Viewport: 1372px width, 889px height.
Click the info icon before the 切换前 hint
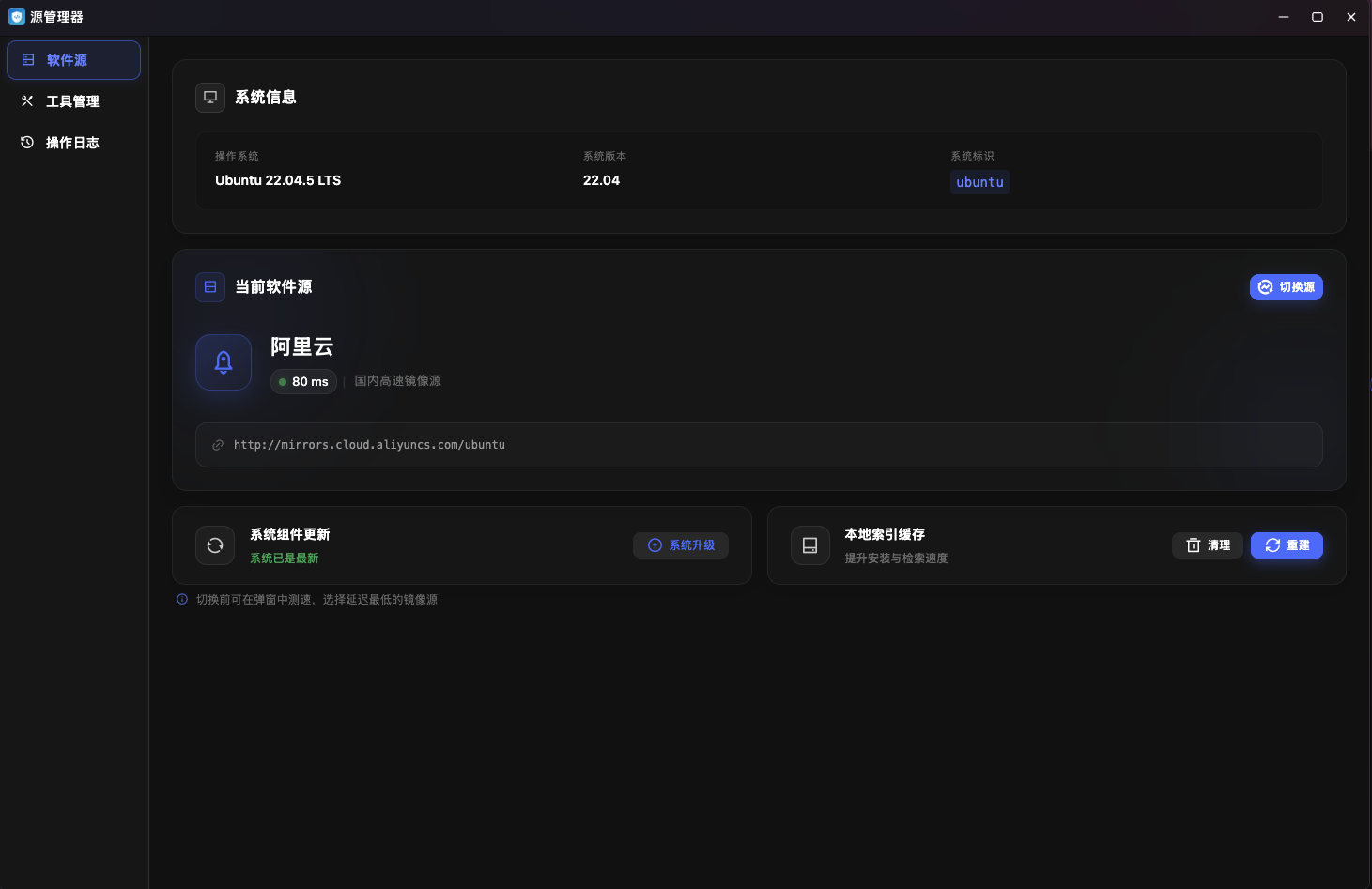182,599
